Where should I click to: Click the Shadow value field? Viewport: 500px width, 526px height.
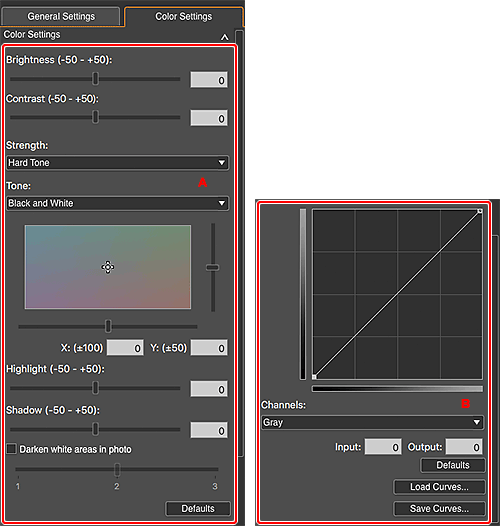[x=209, y=430]
